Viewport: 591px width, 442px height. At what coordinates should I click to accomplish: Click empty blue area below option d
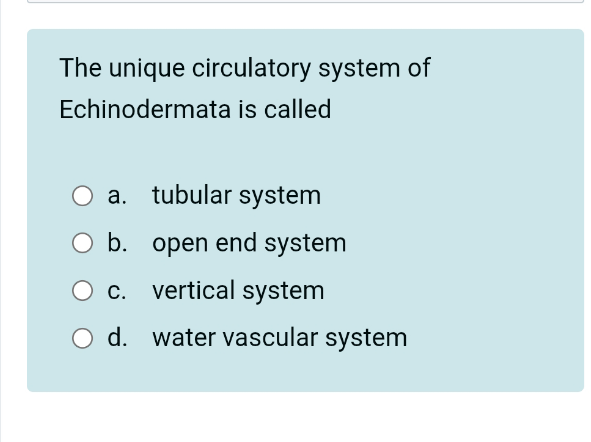pyautogui.click(x=305, y=371)
